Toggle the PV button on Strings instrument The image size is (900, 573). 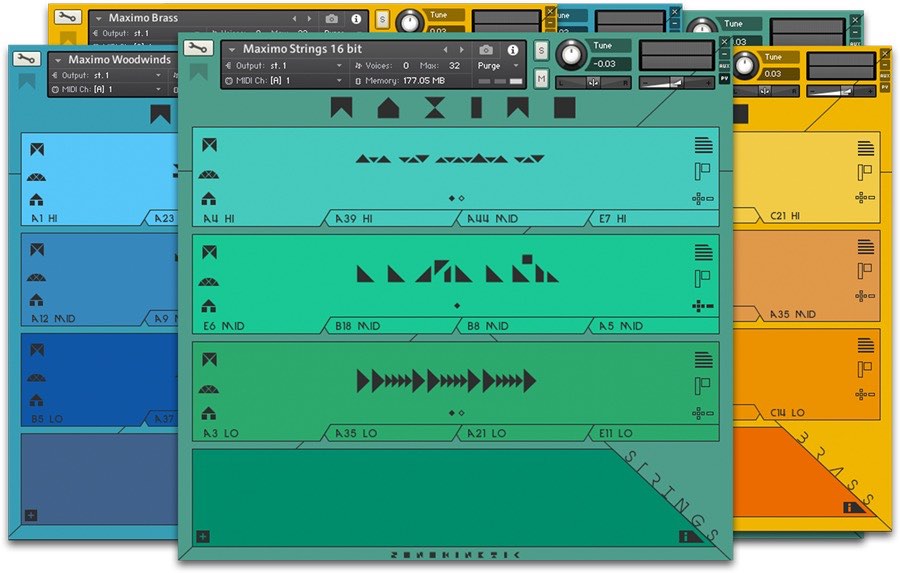point(724,78)
